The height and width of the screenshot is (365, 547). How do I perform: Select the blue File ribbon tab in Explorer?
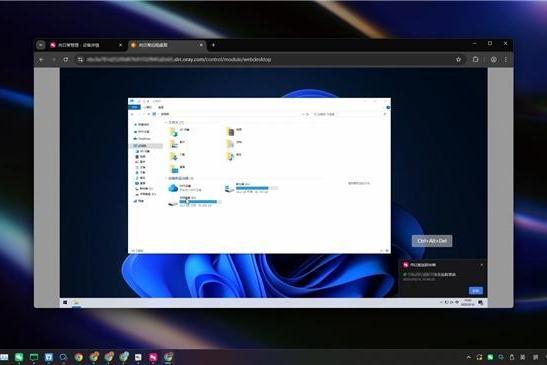click(x=135, y=107)
